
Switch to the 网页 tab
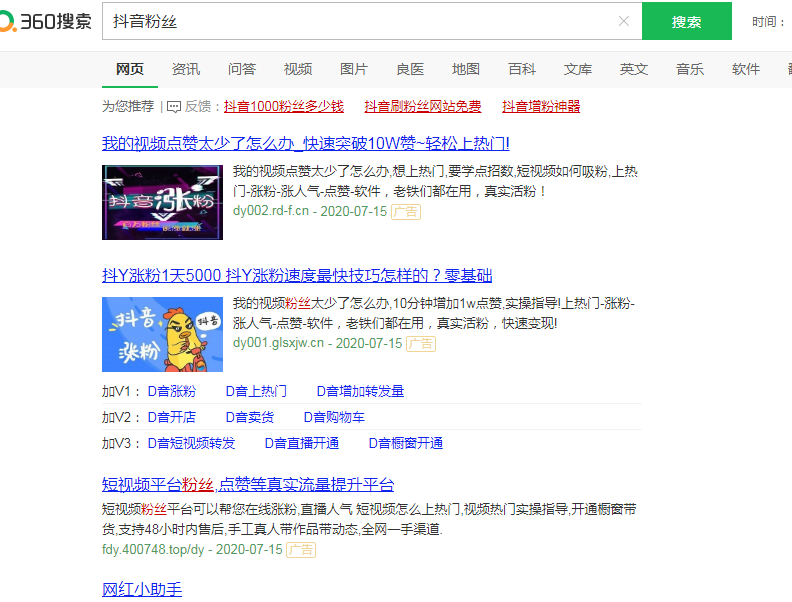tap(130, 69)
